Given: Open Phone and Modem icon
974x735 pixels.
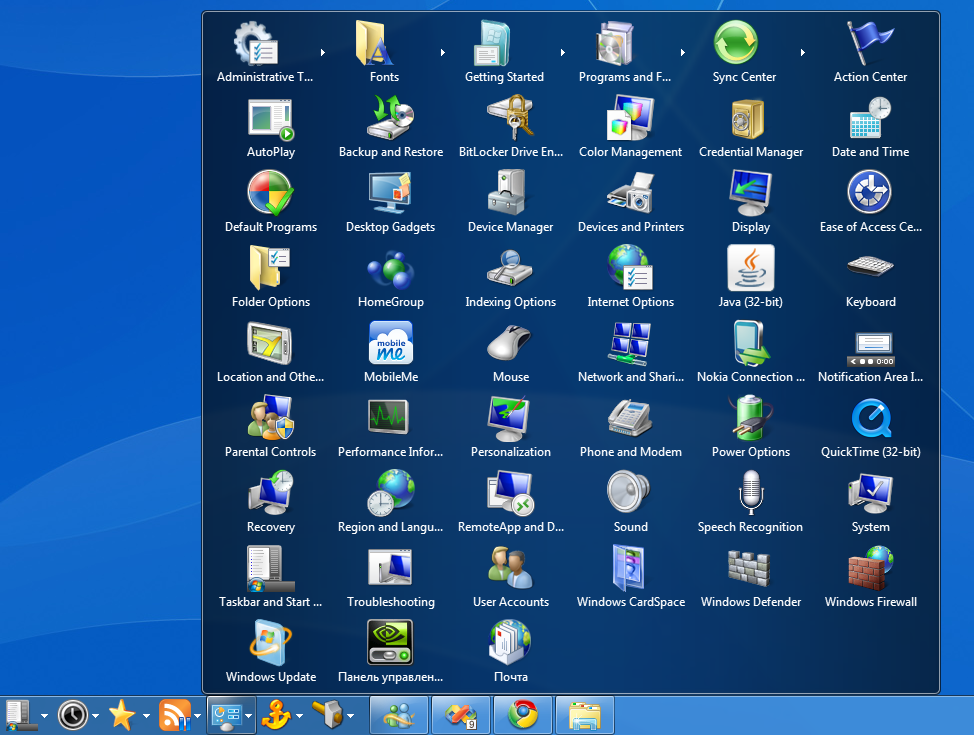Looking at the screenshot, I should [630, 418].
